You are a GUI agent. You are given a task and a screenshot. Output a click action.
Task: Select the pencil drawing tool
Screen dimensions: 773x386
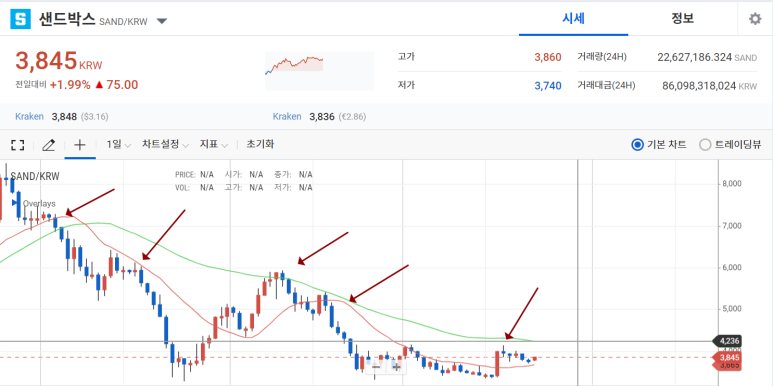48,145
